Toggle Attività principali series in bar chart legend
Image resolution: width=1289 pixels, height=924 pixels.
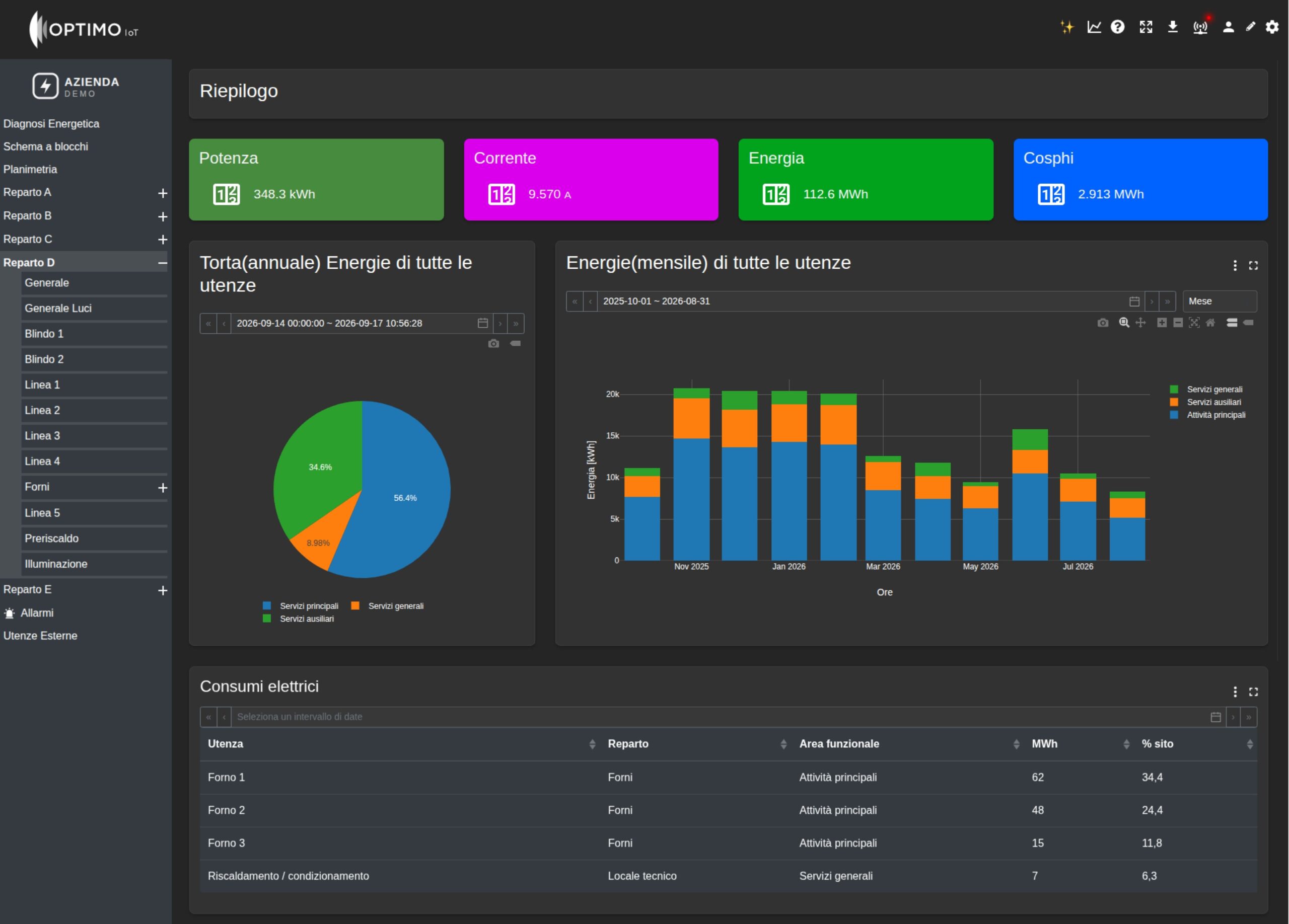[1208, 415]
